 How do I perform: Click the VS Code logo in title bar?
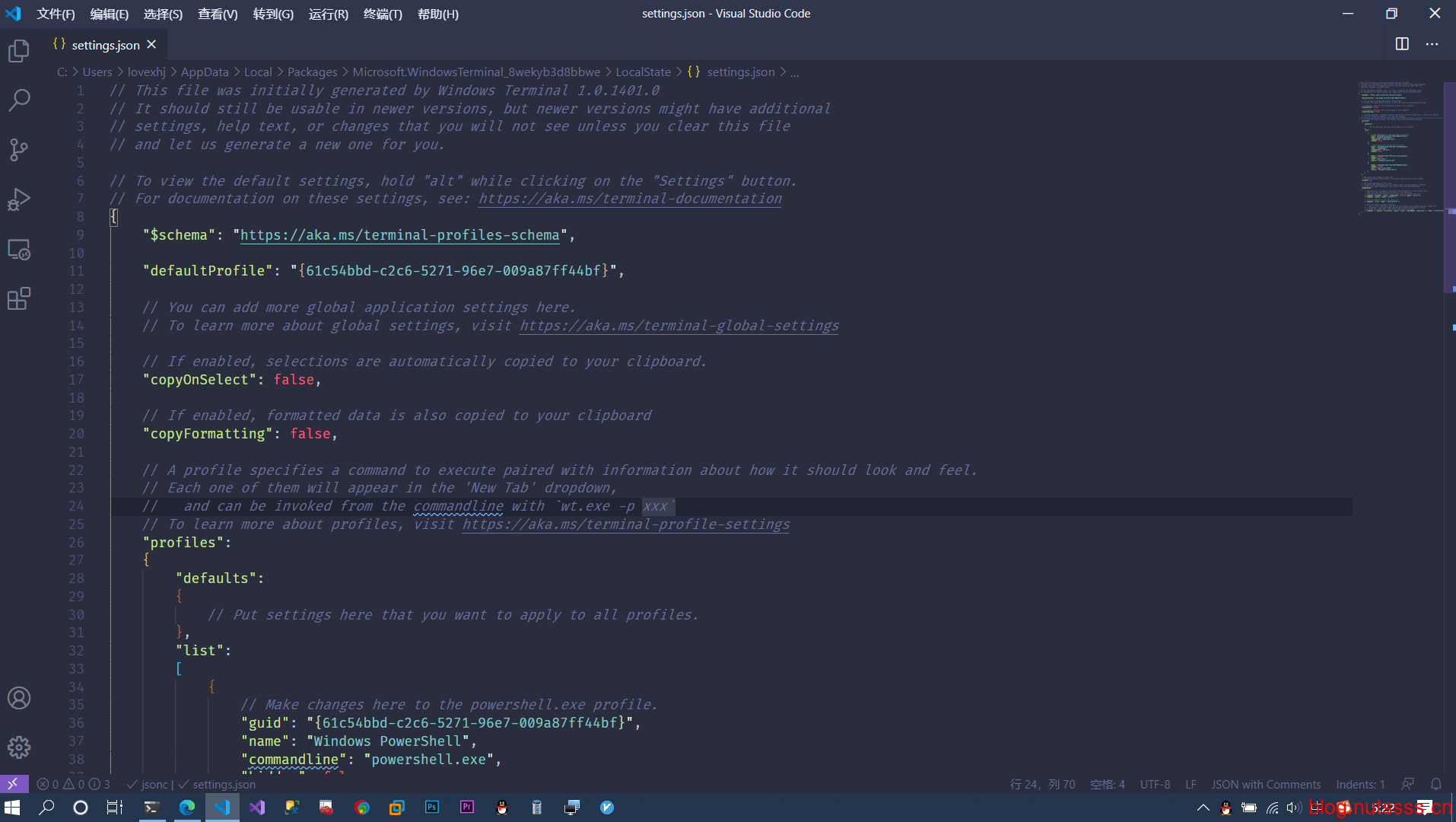(14, 14)
